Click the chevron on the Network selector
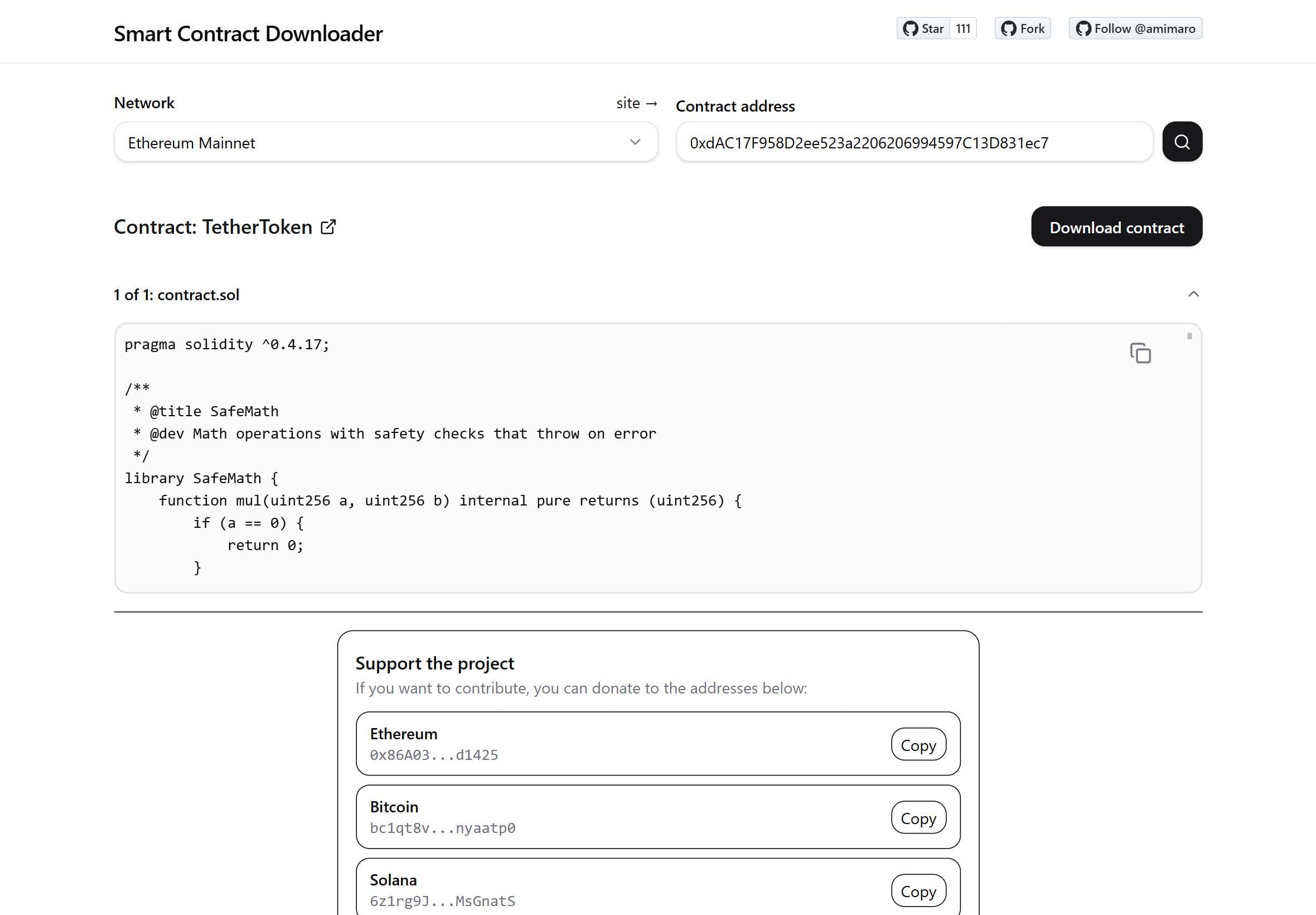The image size is (1316, 915). coord(635,142)
